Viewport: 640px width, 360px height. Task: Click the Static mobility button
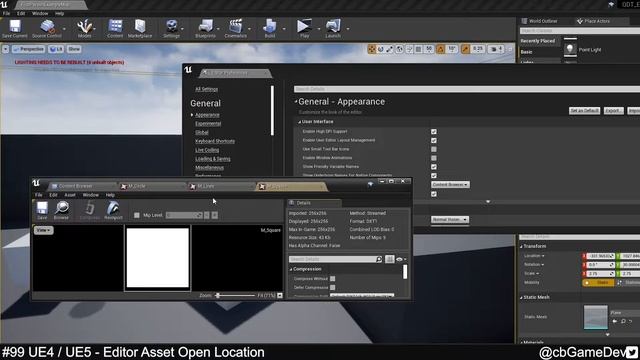(x=598, y=282)
